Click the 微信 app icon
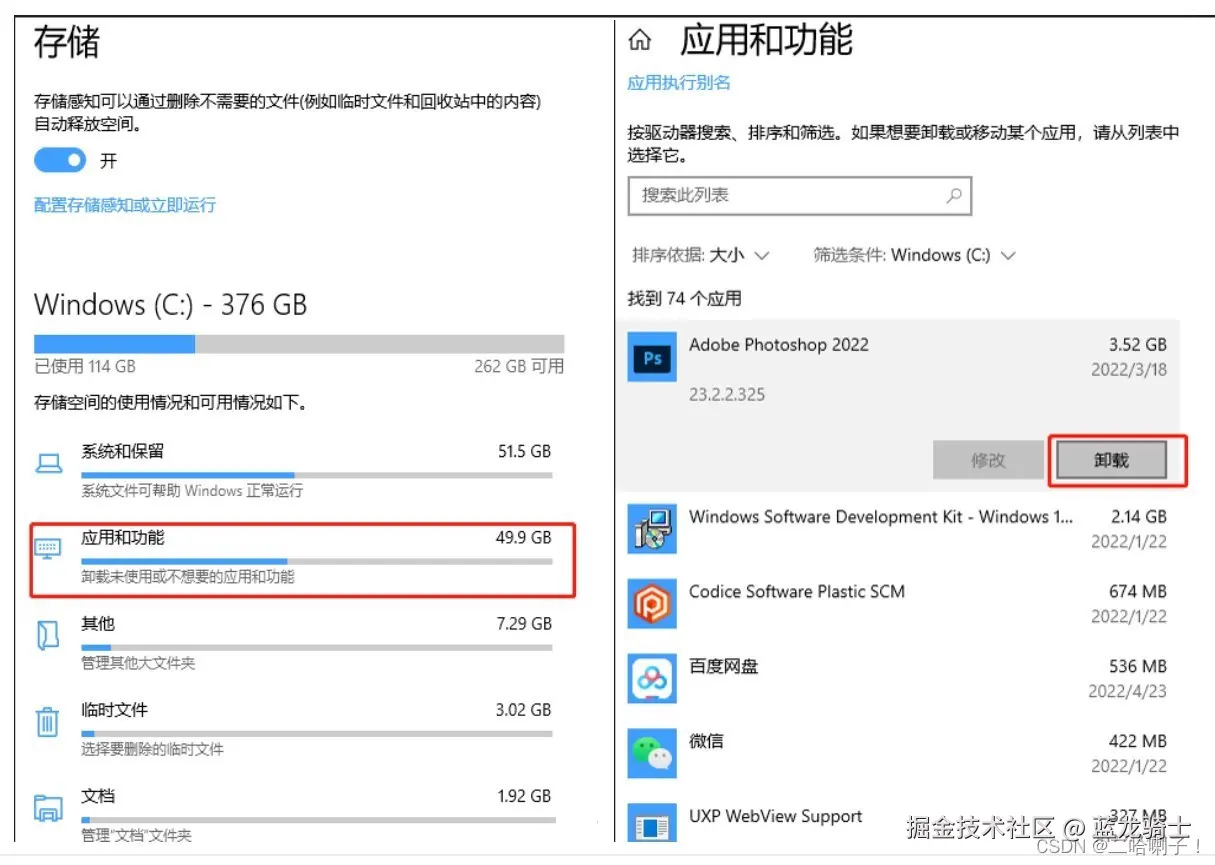Screen dimensions: 1215x865 [652, 753]
